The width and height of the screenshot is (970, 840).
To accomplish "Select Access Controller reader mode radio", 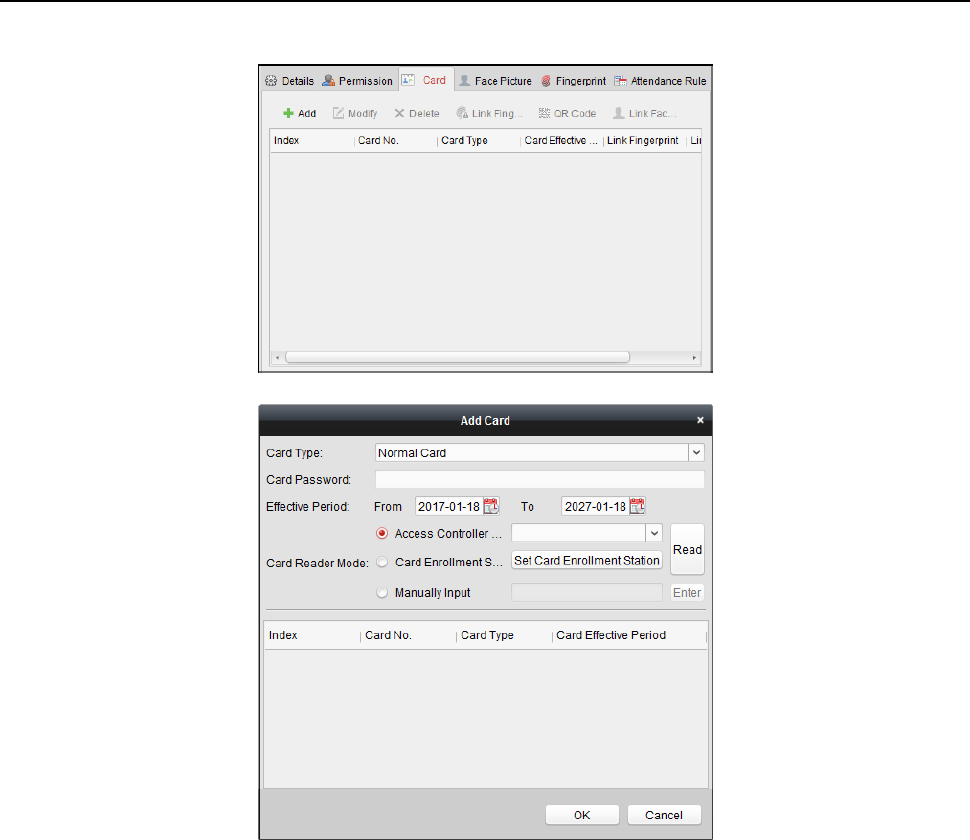I will click(382, 533).
